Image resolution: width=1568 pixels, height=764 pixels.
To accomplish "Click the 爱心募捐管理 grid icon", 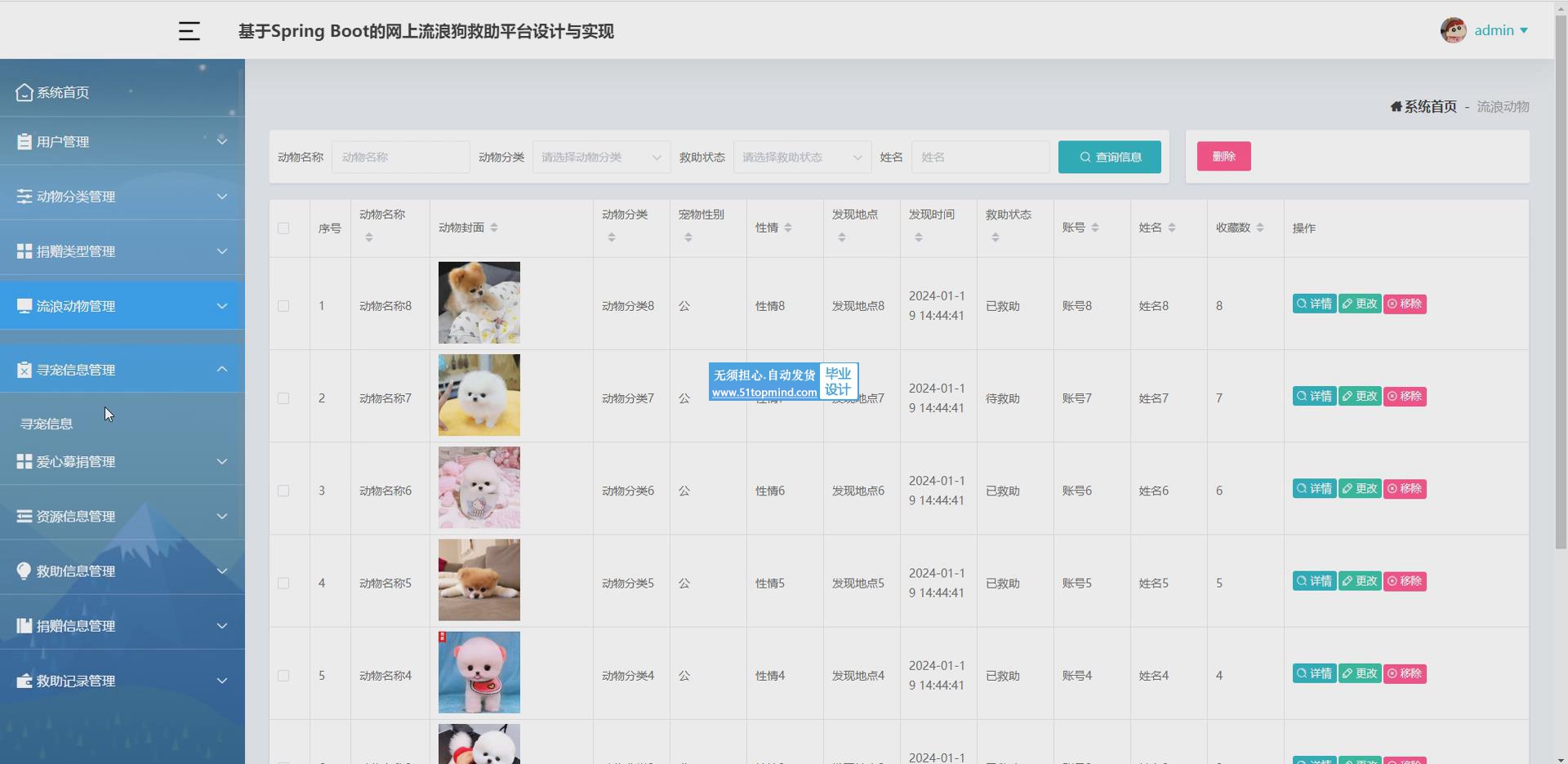I will pos(24,461).
